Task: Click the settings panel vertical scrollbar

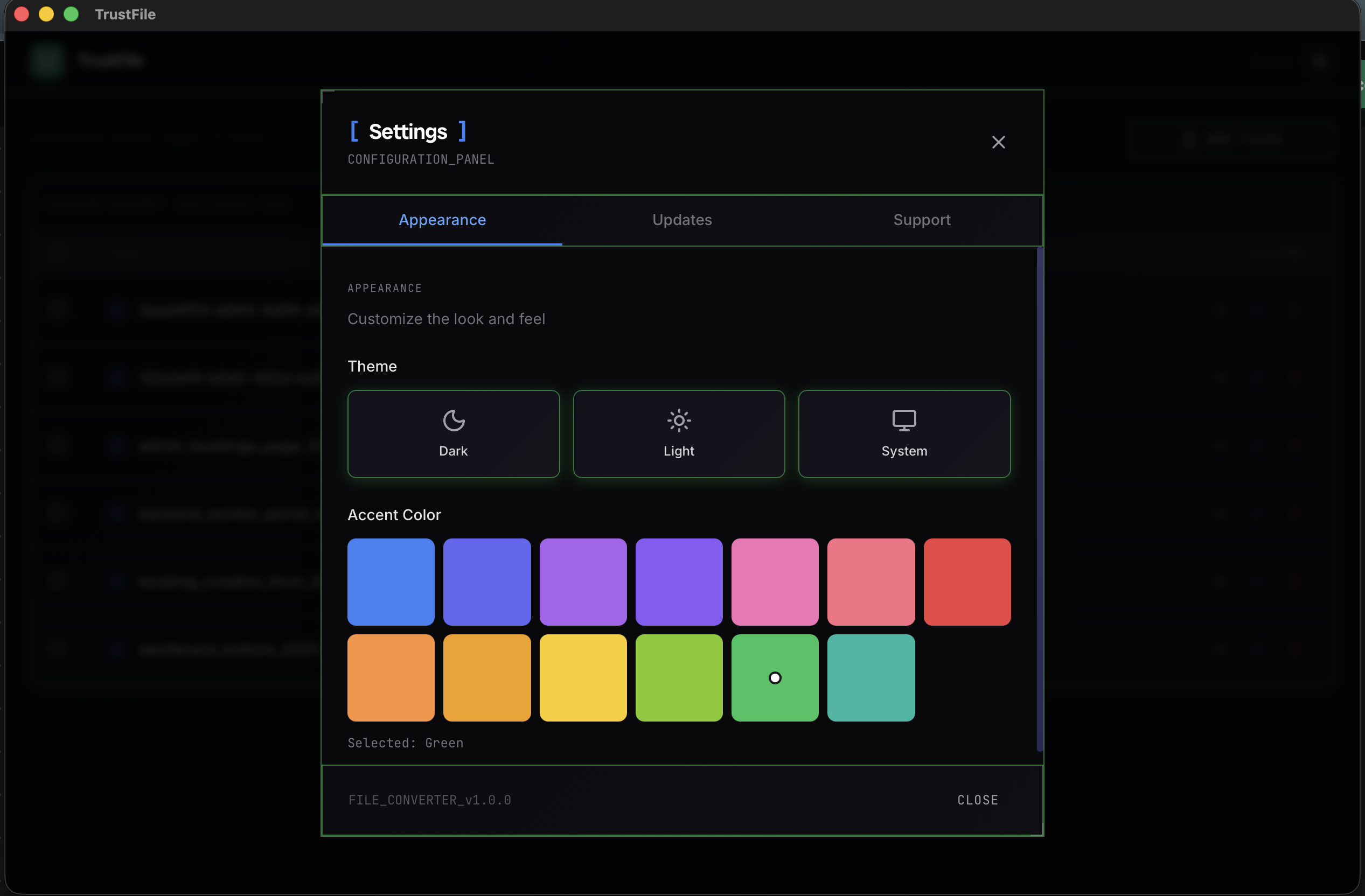Action: point(1039,499)
